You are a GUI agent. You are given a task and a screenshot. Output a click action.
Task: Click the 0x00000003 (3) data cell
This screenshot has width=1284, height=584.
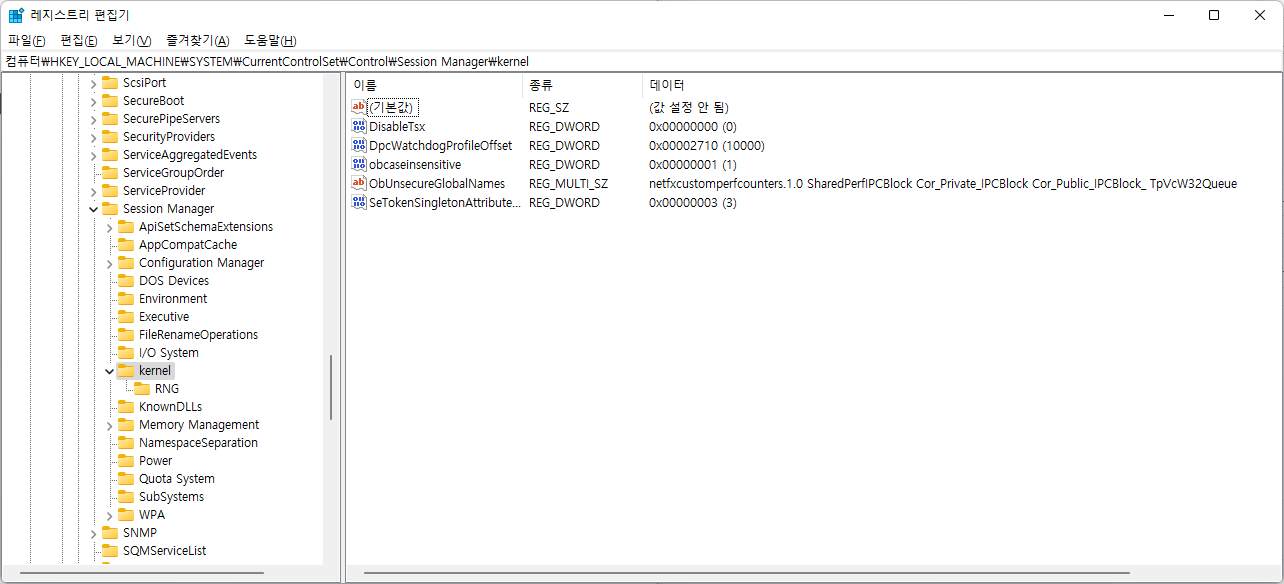pyautogui.click(x=693, y=202)
